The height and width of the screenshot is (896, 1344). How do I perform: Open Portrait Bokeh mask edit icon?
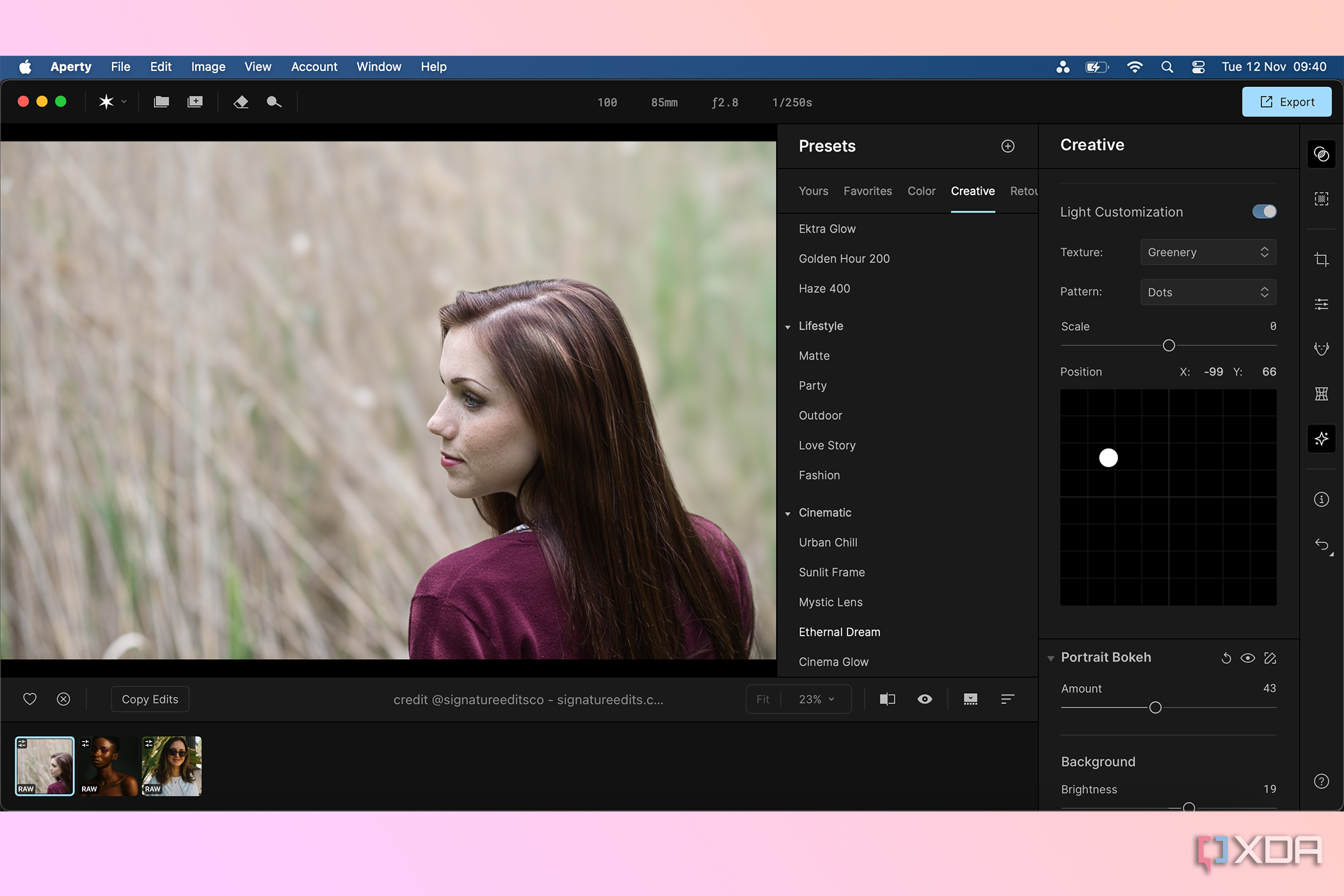pyautogui.click(x=1270, y=658)
